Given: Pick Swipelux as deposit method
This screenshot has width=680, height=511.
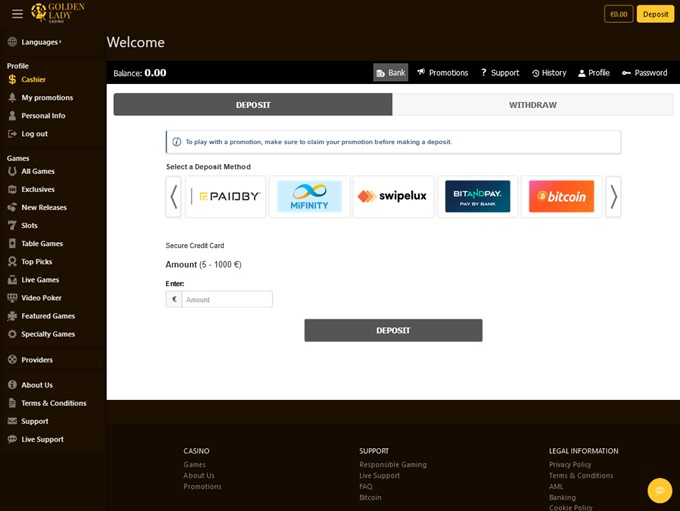Looking at the screenshot, I should [x=393, y=197].
